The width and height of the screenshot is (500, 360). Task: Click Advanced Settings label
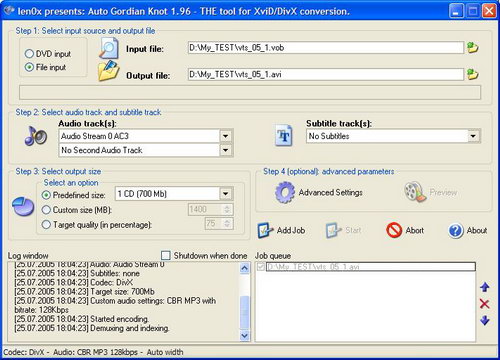[330, 192]
